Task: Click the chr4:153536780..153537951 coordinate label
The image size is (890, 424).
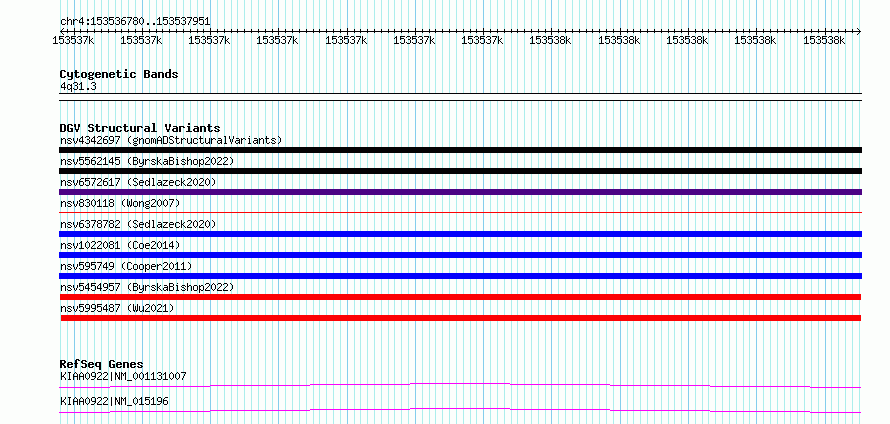Action: 135,22
